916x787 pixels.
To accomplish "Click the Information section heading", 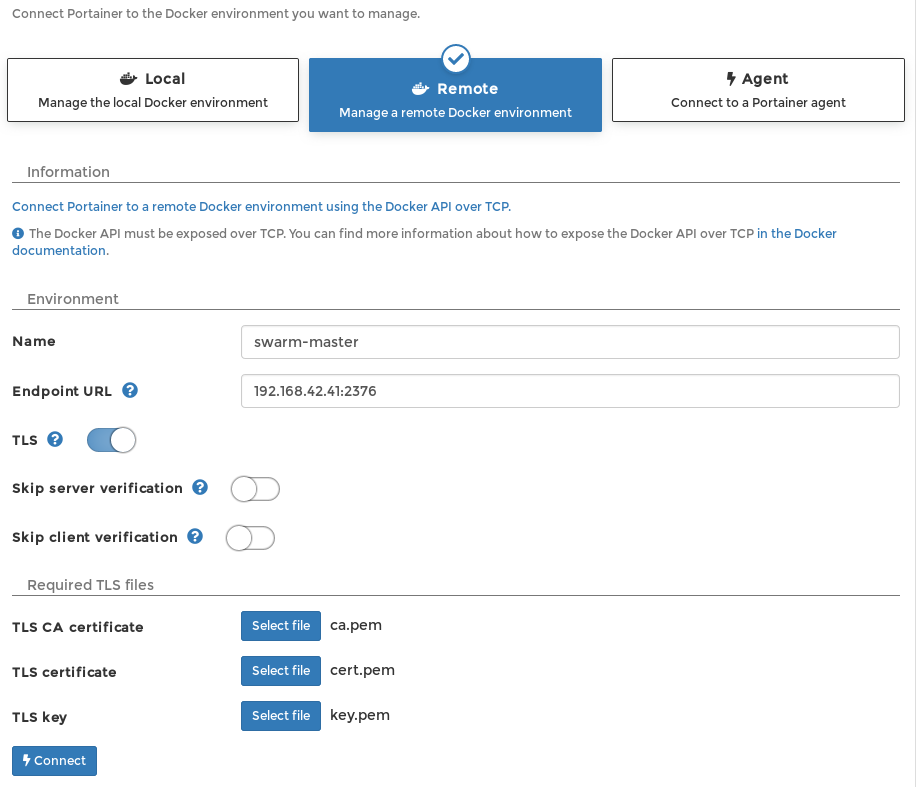I will pyautogui.click(x=68, y=172).
